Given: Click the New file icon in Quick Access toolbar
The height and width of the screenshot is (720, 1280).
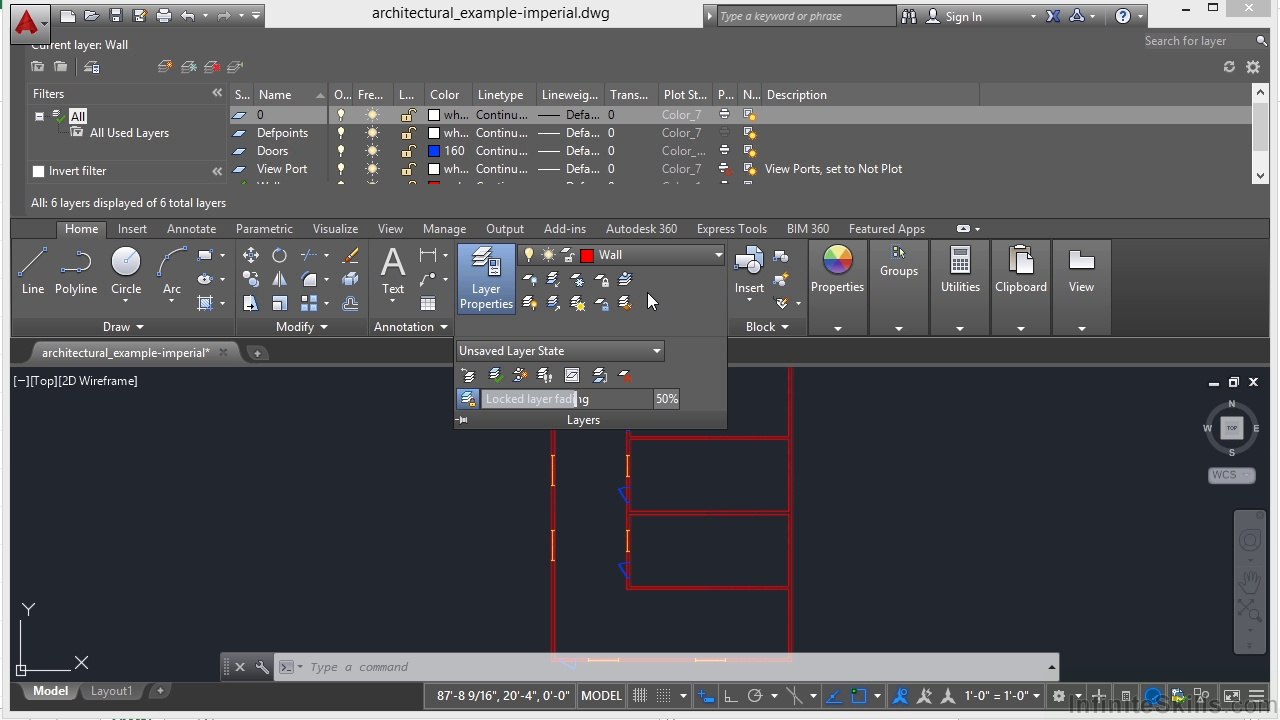Looking at the screenshot, I should coord(68,16).
